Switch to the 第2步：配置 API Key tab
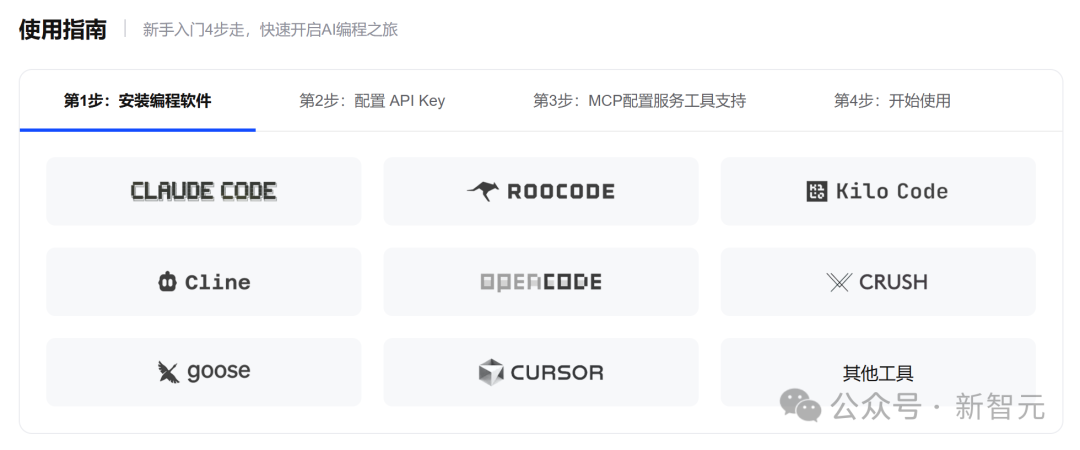The height and width of the screenshot is (450, 1080). coord(372,101)
